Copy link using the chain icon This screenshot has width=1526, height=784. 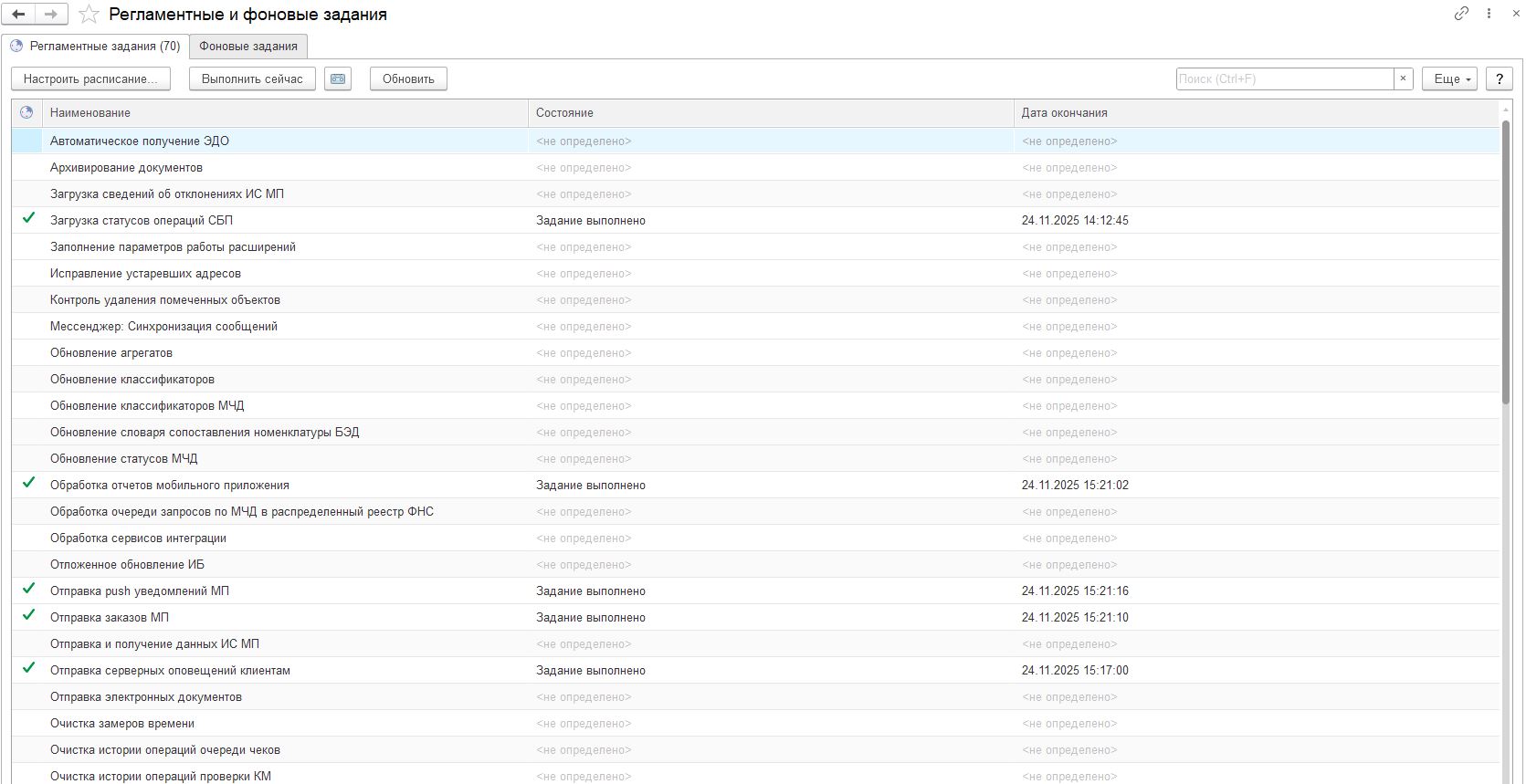(x=1461, y=14)
